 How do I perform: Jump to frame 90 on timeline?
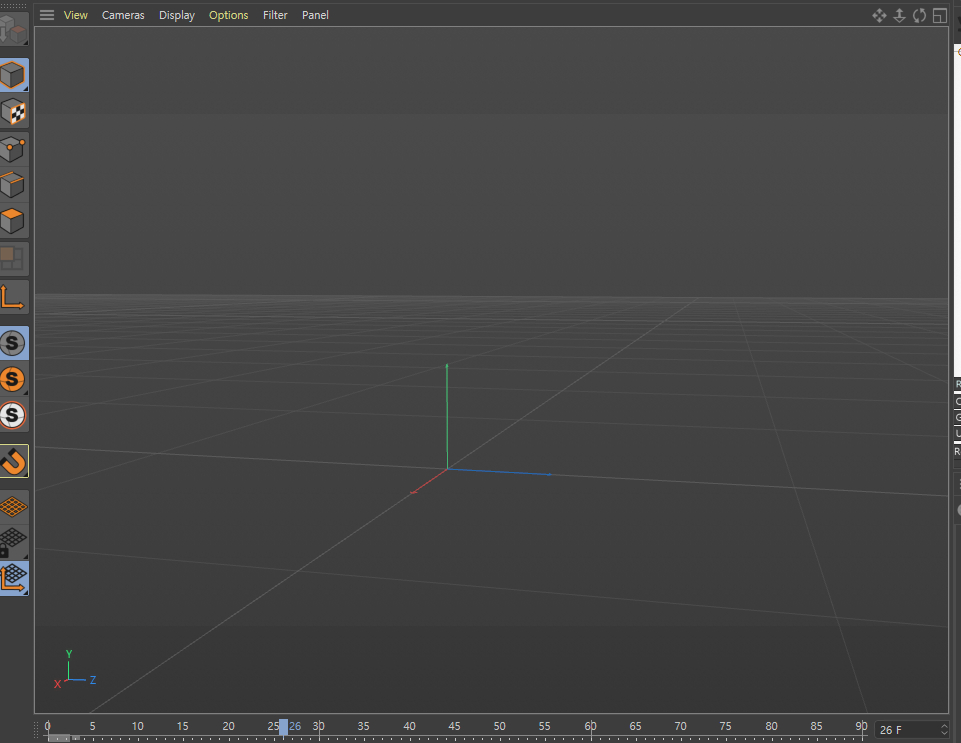pyautogui.click(x=861, y=726)
